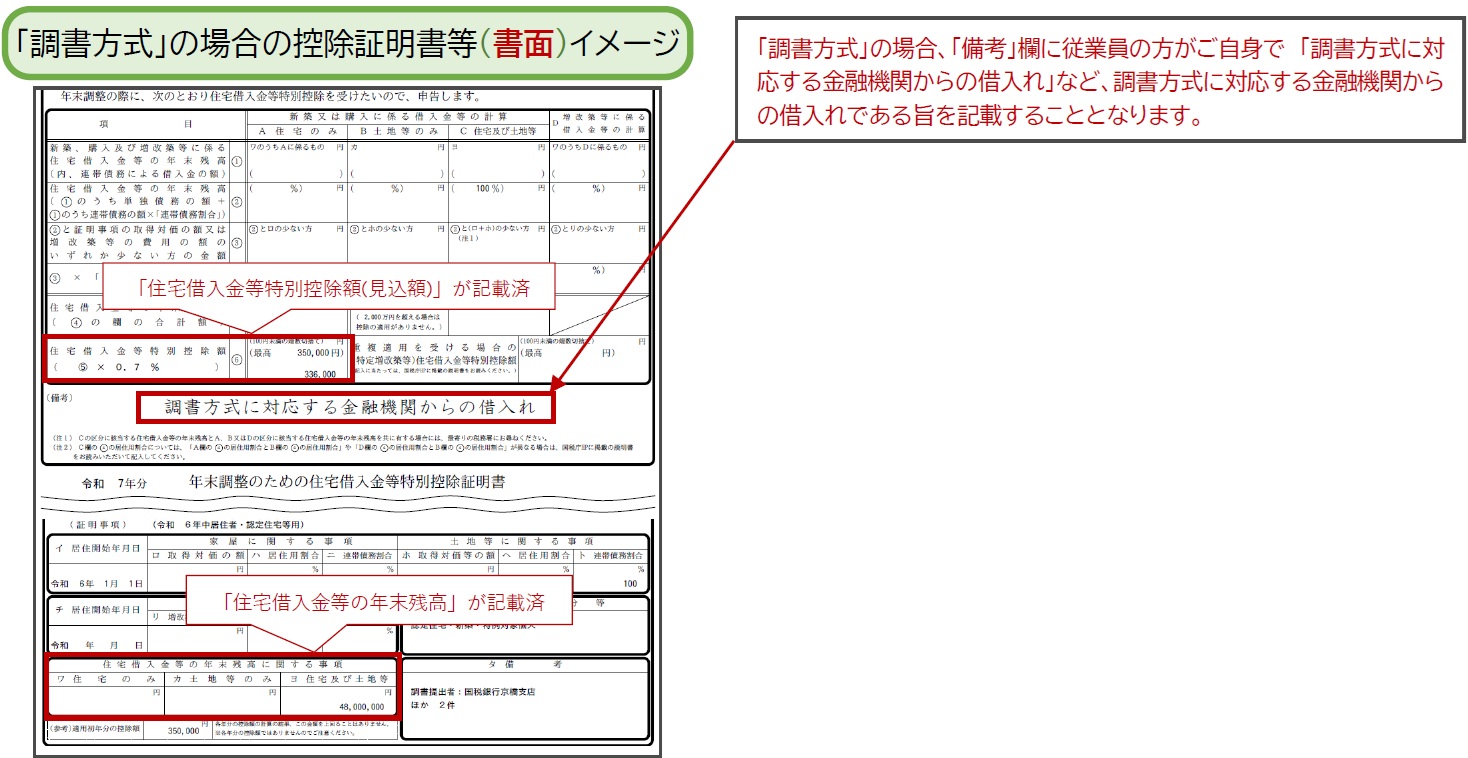Click the 336,000 deduction amount value
The image size is (1468, 758).
point(321,373)
